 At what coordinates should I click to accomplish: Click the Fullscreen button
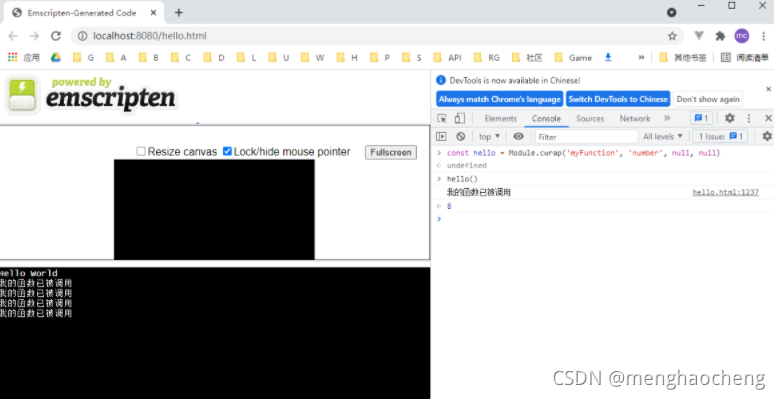click(x=390, y=152)
